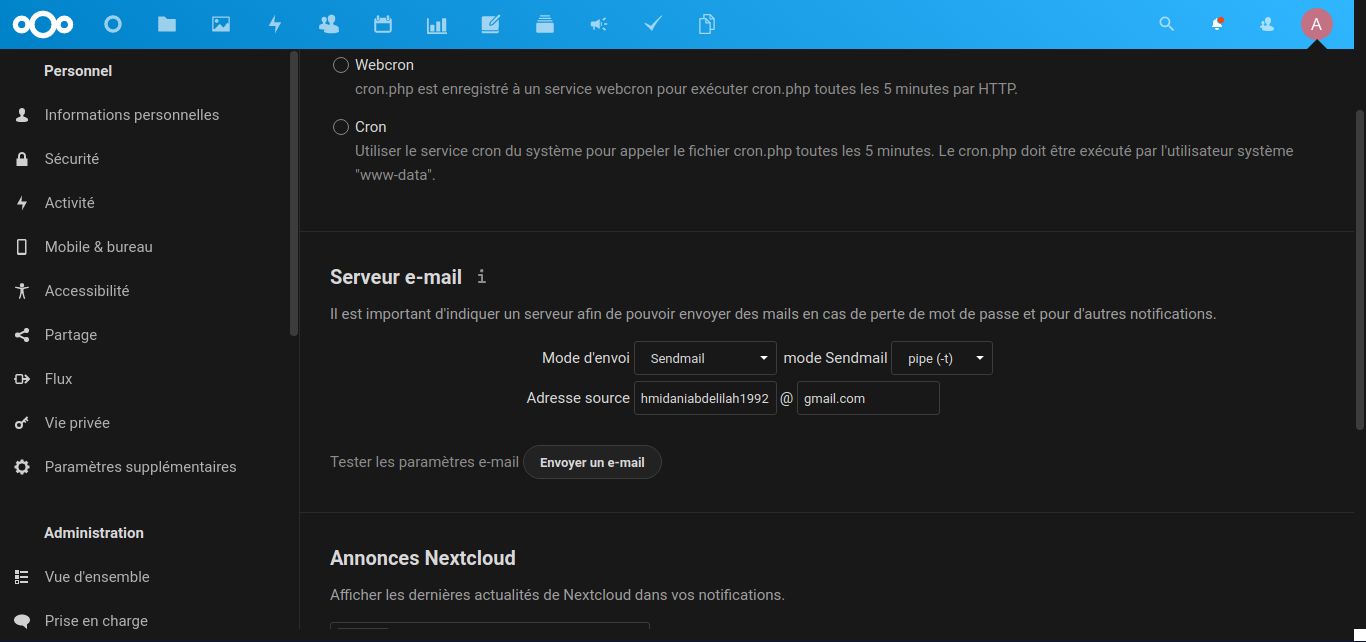Open the Calendar app icon
Viewport: 1366px width, 642px height.
[382, 24]
